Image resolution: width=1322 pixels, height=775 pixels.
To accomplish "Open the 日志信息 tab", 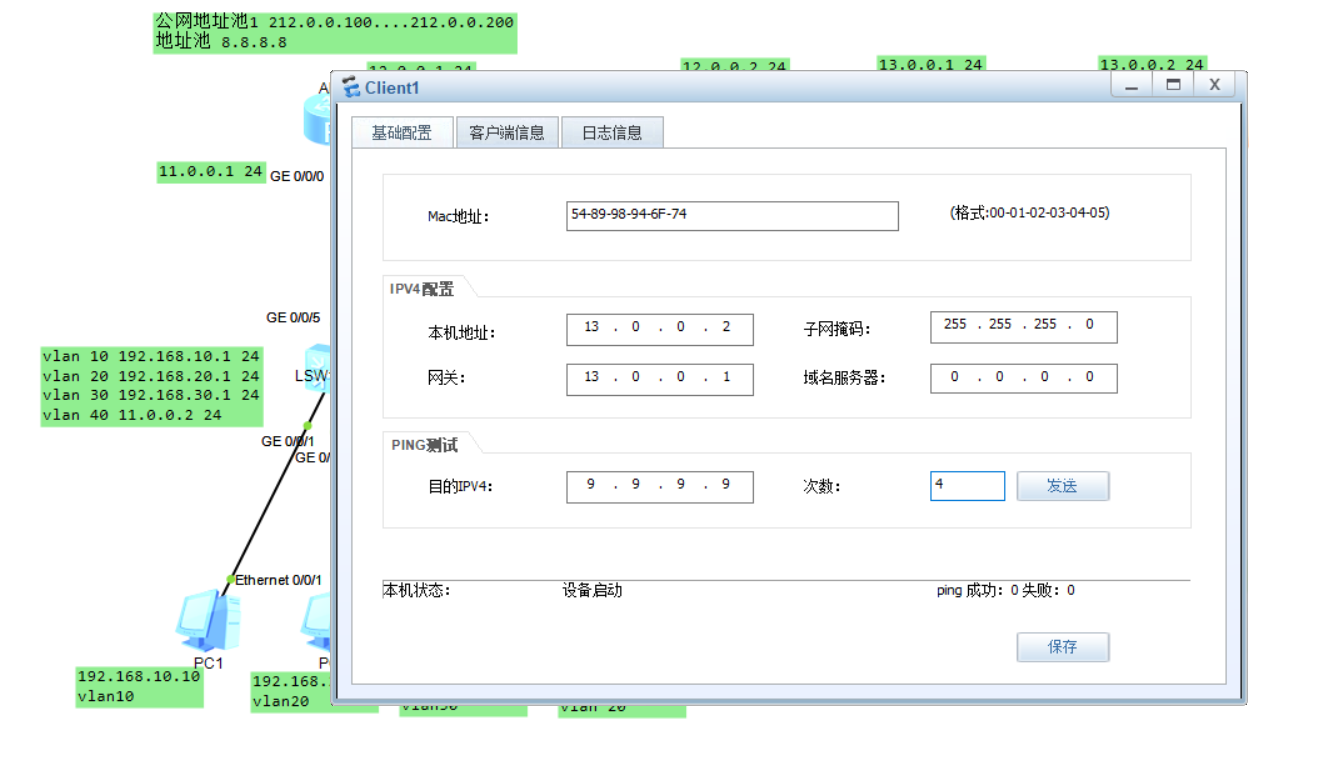I will (x=612, y=132).
